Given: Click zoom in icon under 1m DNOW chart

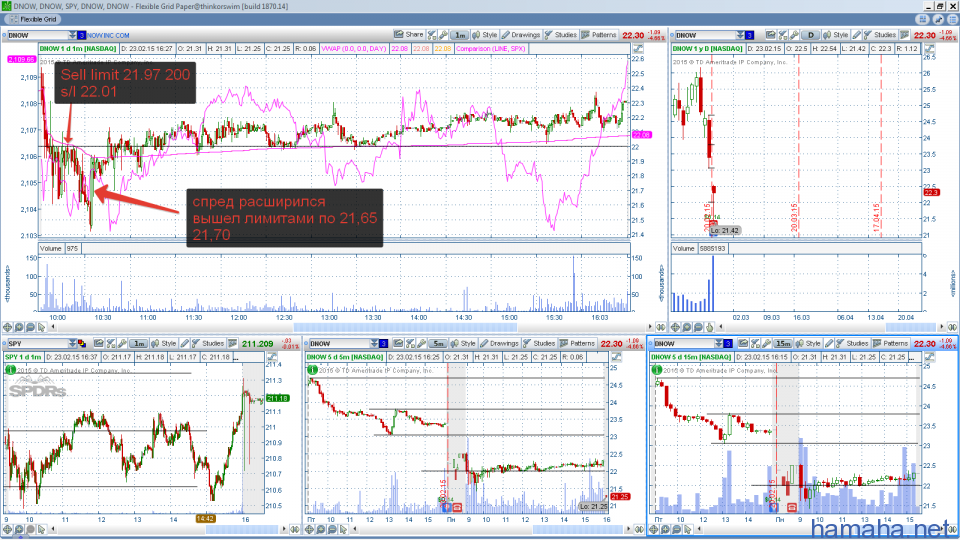Looking at the screenshot, I should (19, 327).
